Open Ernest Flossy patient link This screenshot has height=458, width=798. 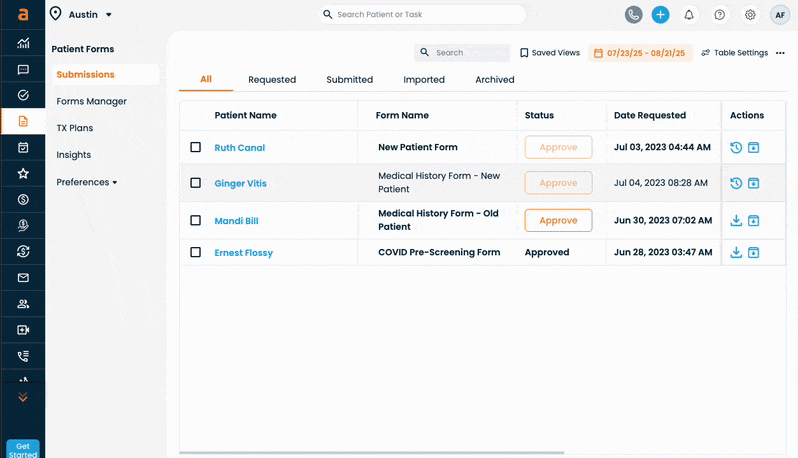pyautogui.click(x=243, y=253)
